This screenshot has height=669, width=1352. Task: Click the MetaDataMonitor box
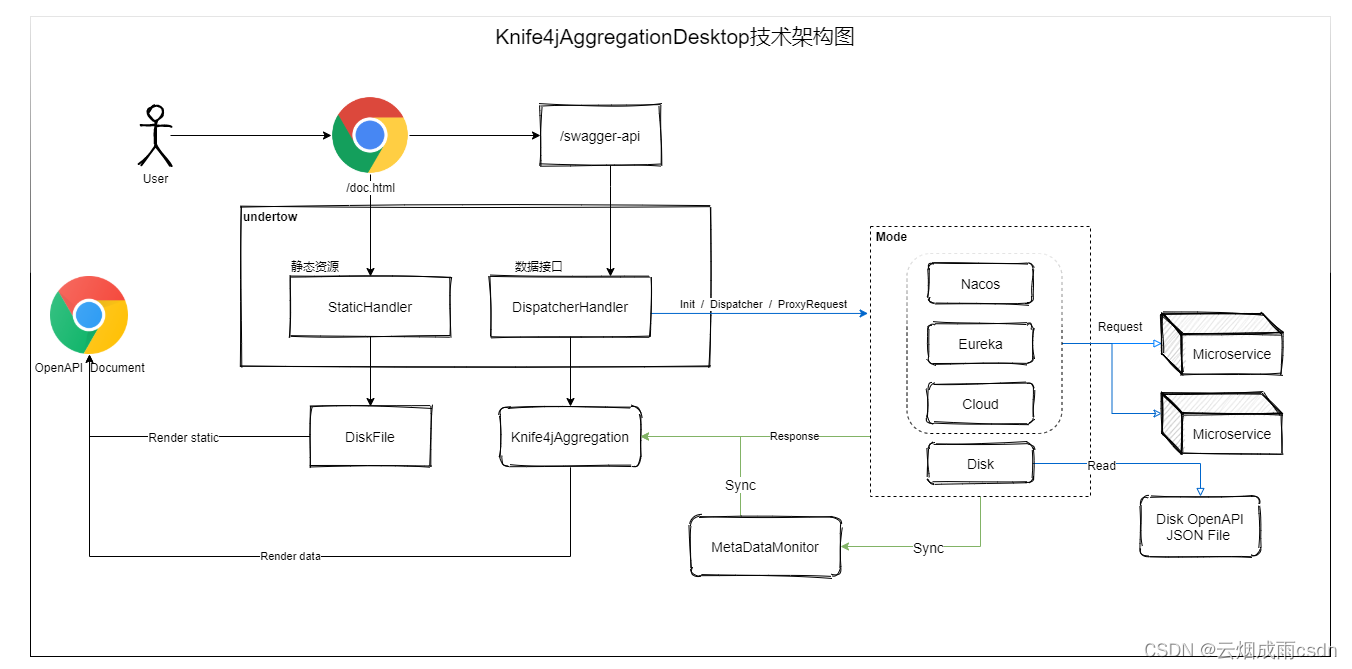click(765, 547)
